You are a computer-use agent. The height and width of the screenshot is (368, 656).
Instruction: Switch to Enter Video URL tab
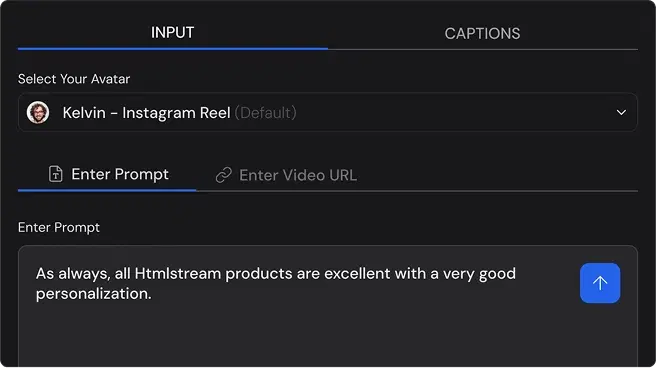point(298,175)
